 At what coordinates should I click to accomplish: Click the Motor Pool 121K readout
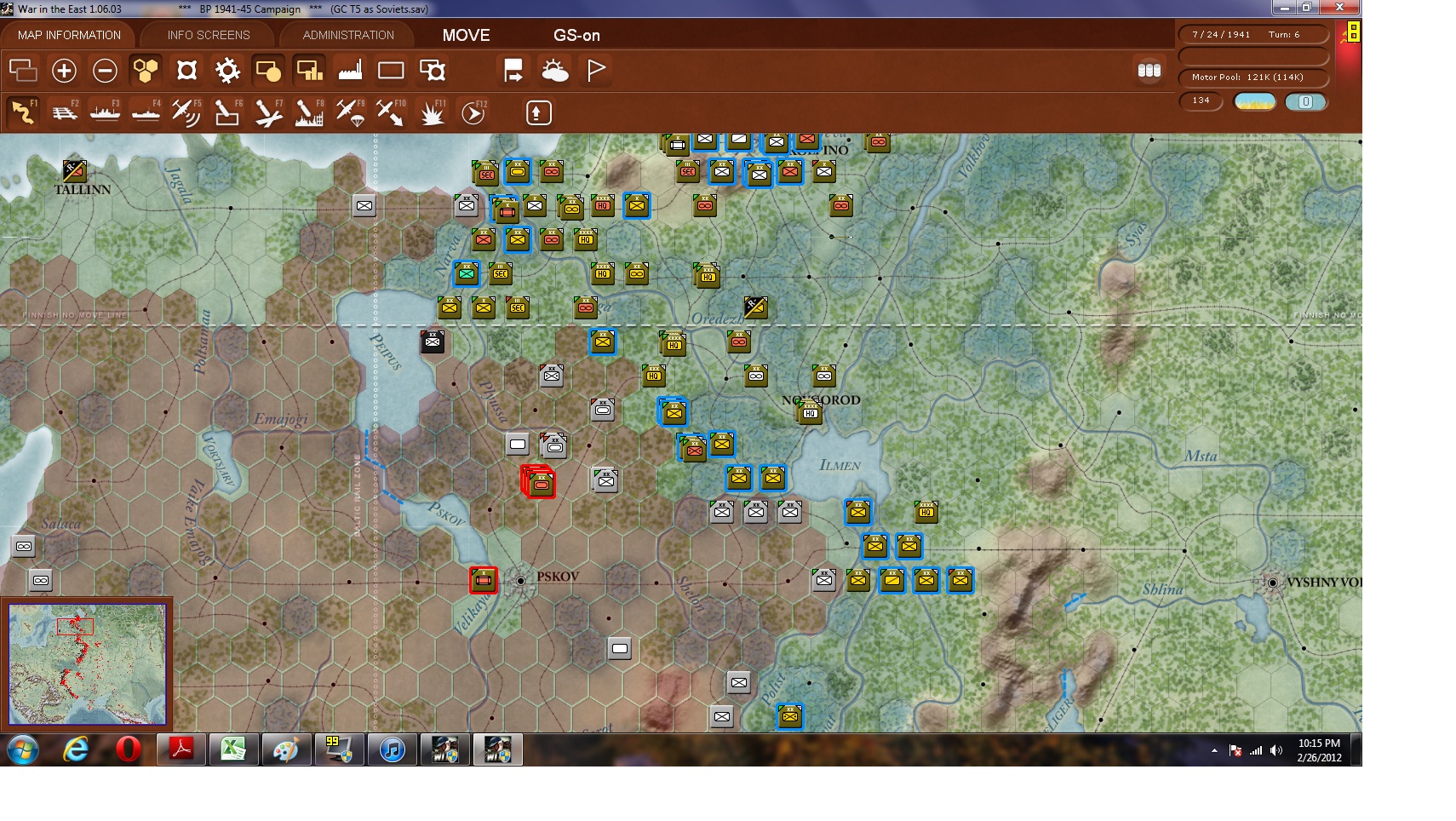[1253, 78]
